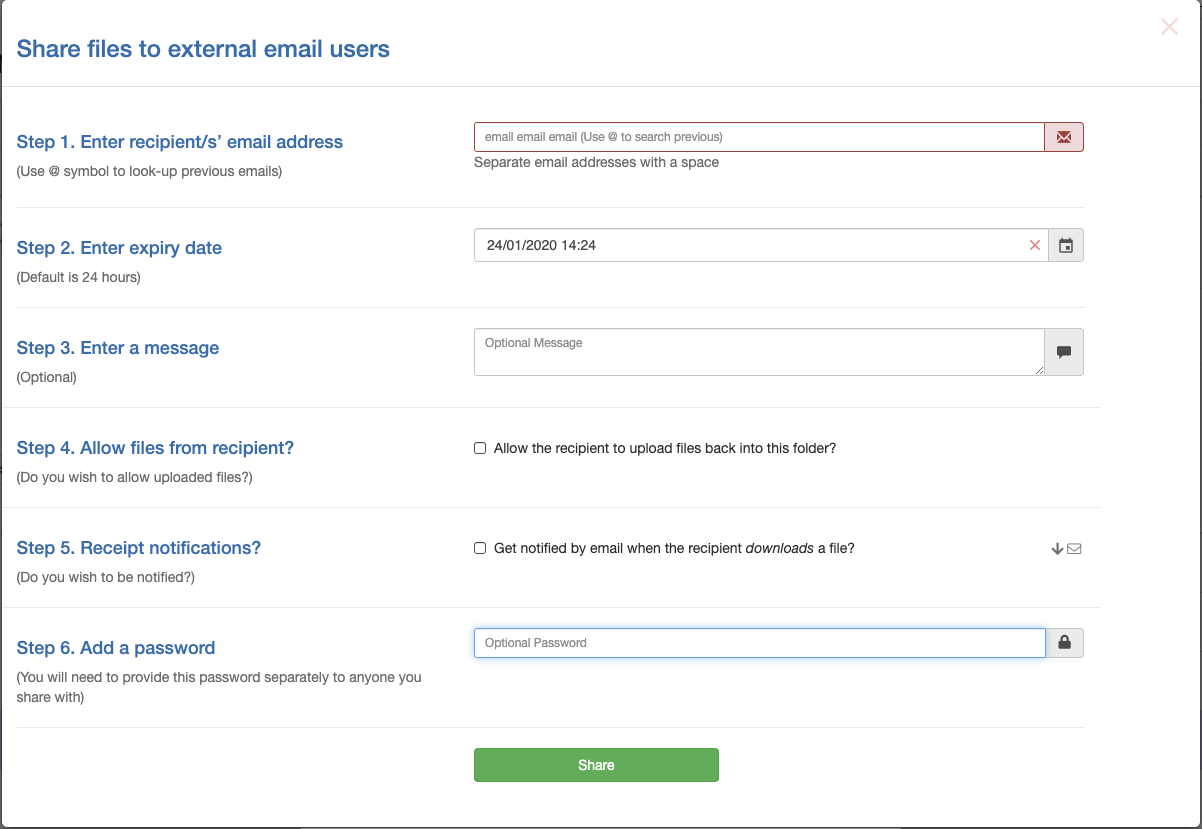
Task: Grab the message box resize handle
Action: (x=1039, y=370)
